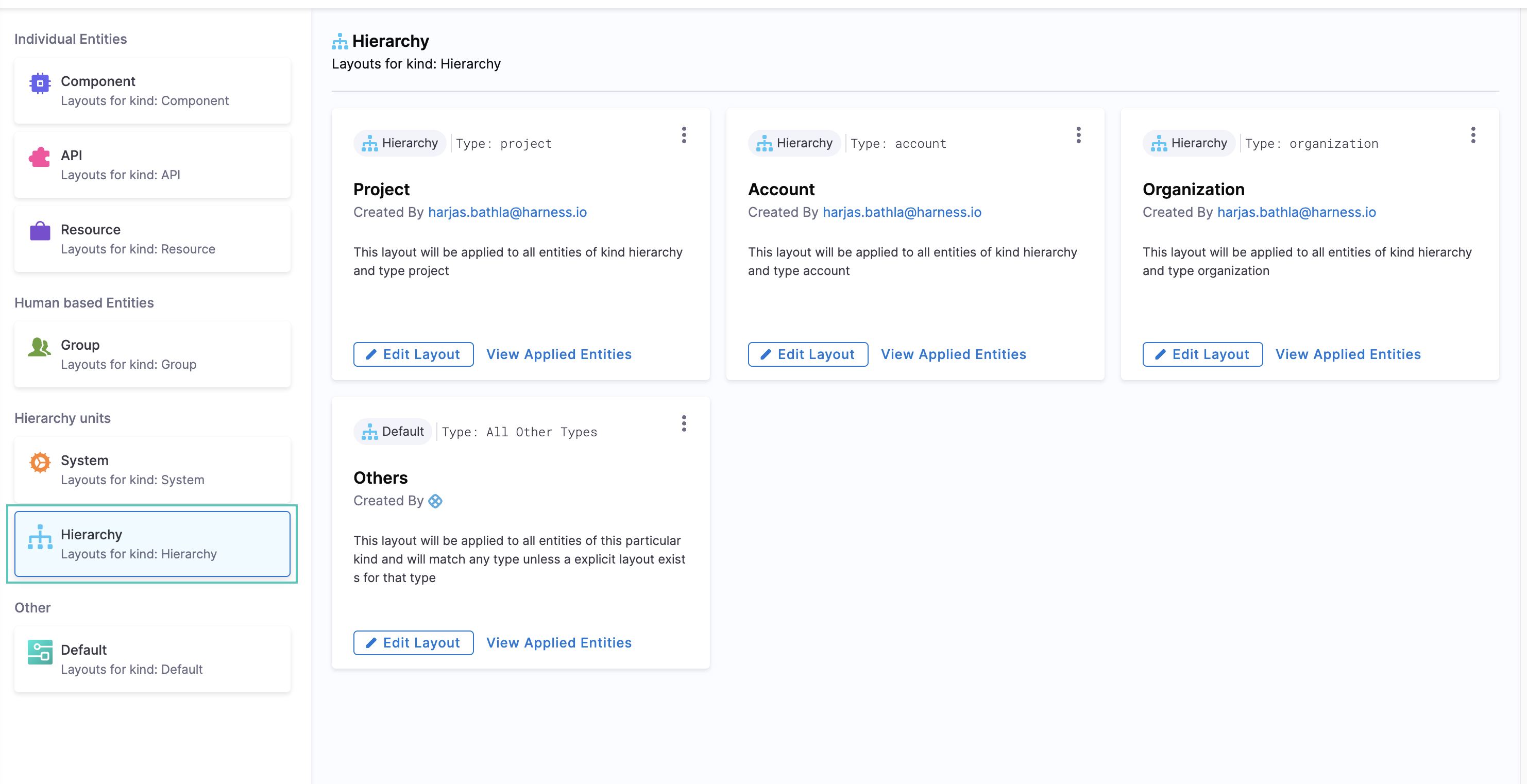The height and width of the screenshot is (784, 1527).
Task: Click the pink API puzzle icon
Action: click(x=40, y=157)
